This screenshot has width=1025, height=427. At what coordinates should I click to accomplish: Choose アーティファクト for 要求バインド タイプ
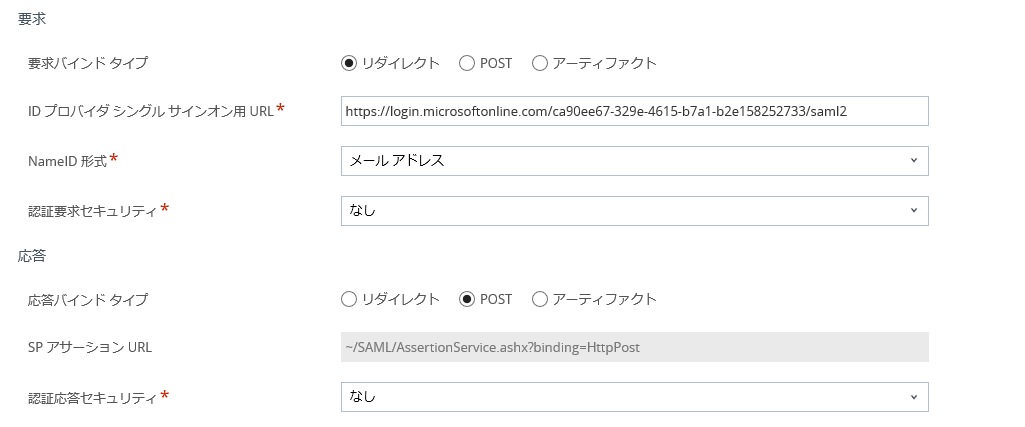coord(540,63)
